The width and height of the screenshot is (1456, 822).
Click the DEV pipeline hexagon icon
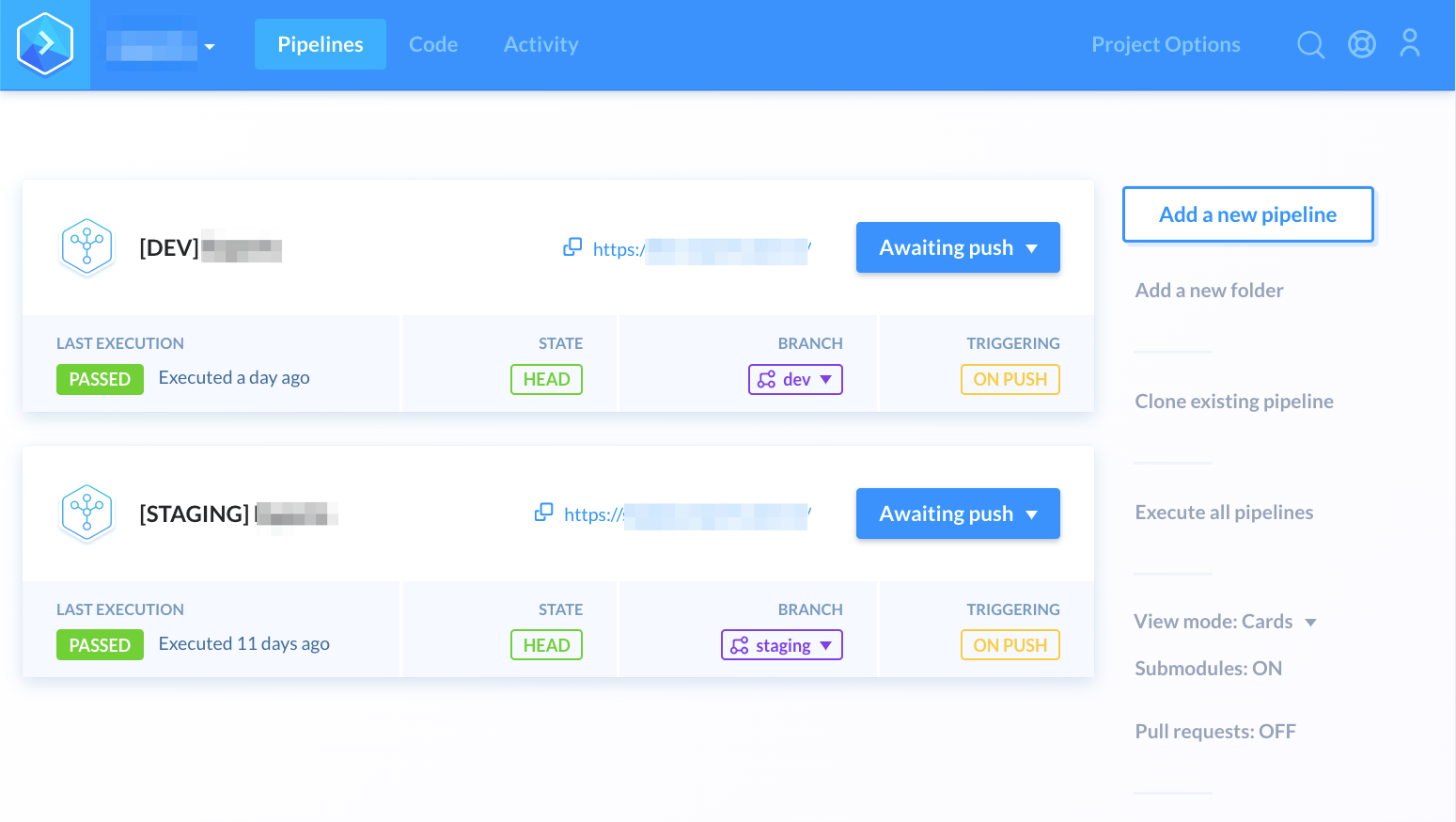click(86, 247)
